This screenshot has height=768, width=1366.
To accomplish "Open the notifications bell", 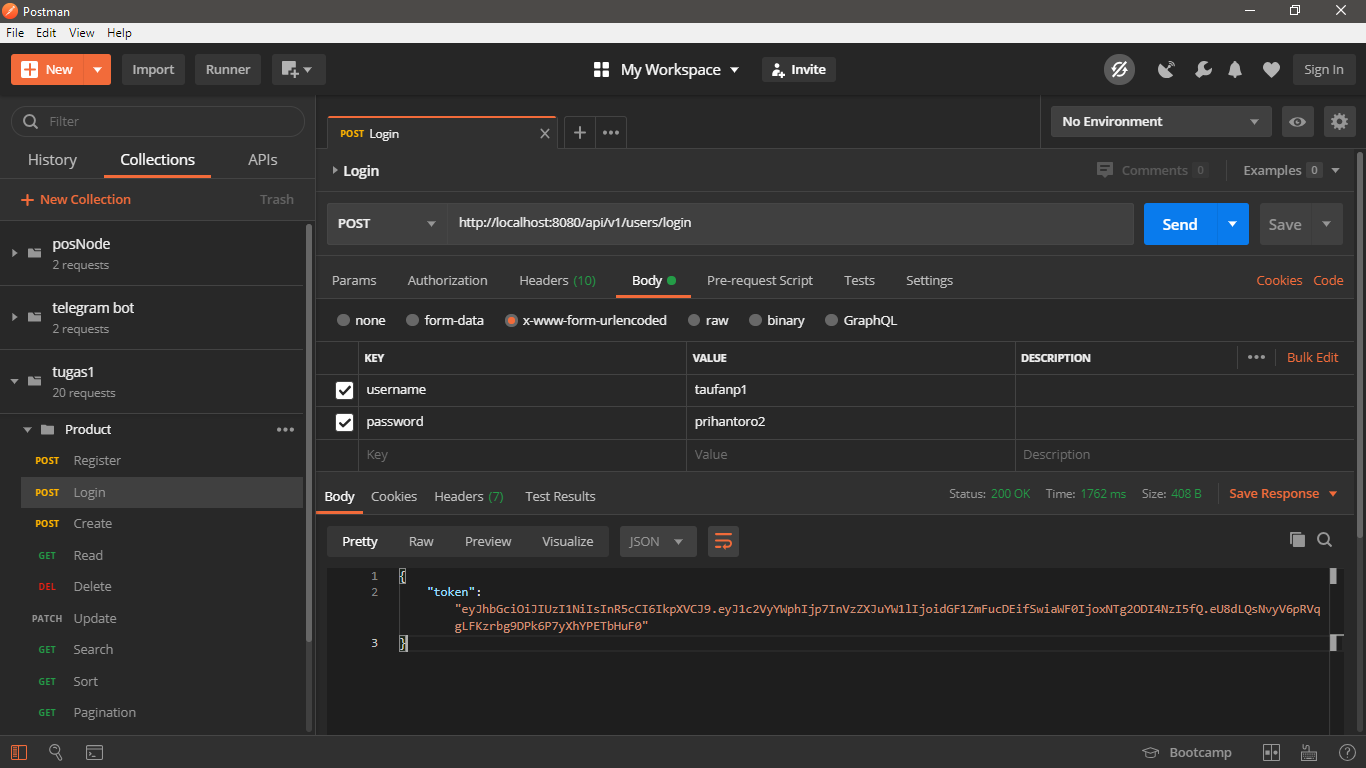I will coord(1235,69).
